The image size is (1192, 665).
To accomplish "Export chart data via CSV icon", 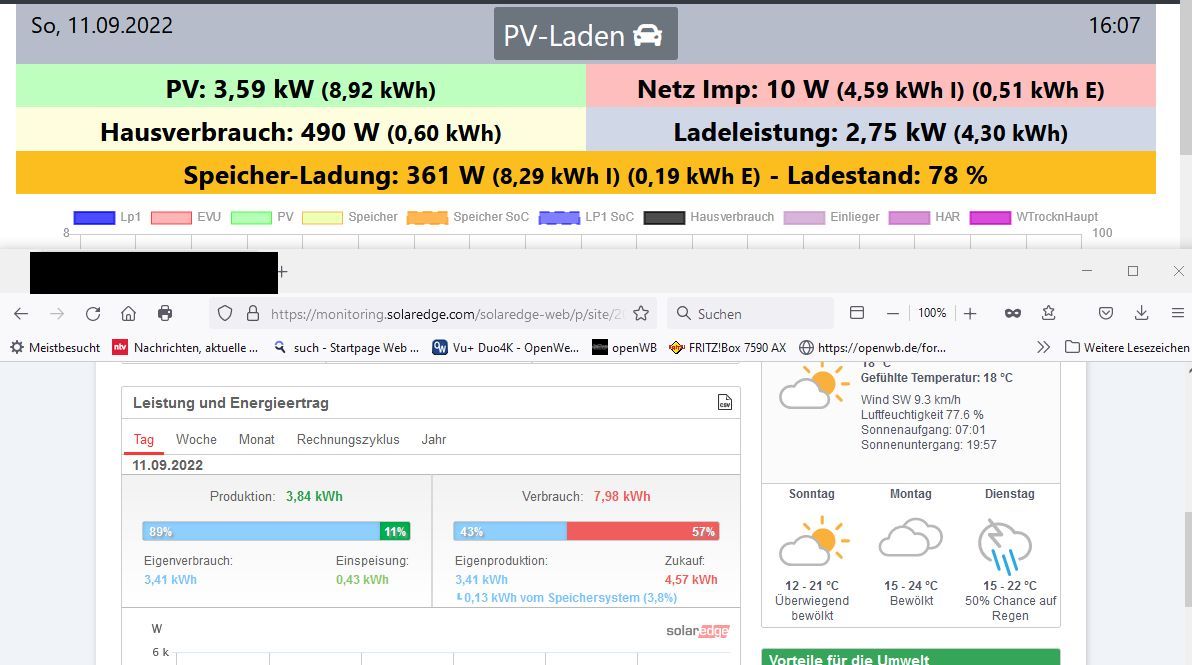I will pyautogui.click(x=724, y=403).
